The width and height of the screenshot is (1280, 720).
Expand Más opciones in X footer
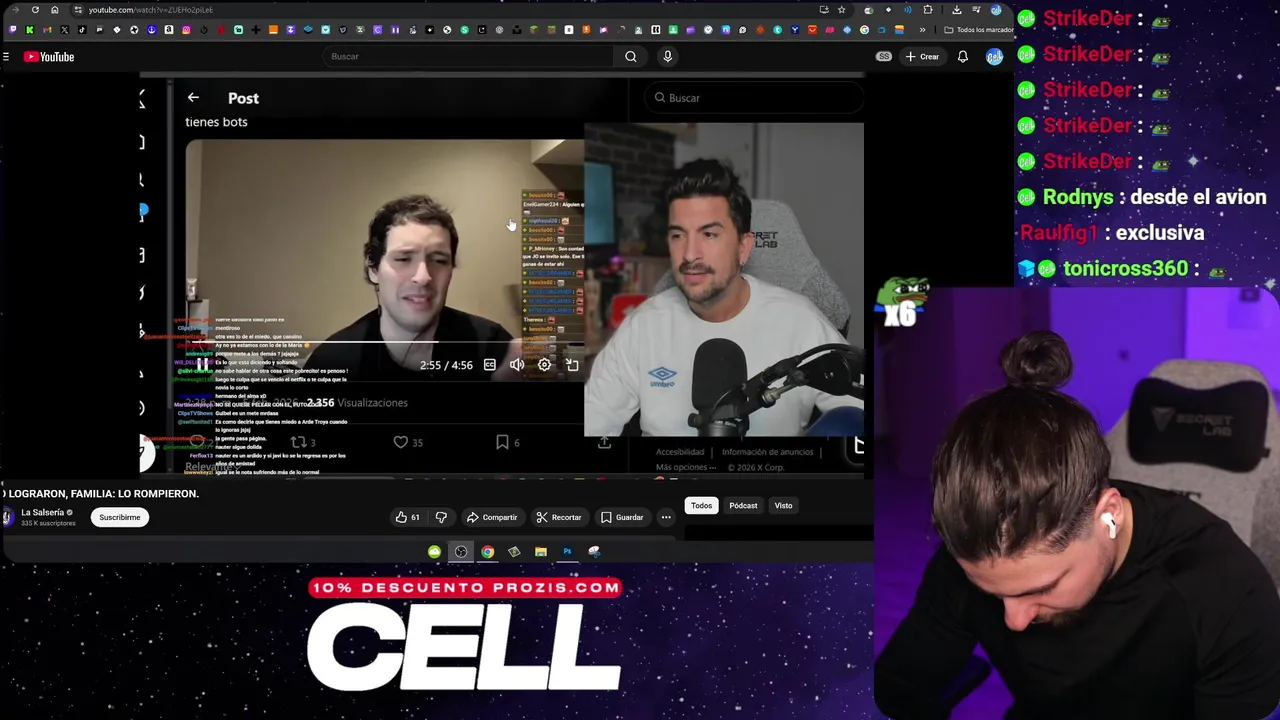[685, 467]
